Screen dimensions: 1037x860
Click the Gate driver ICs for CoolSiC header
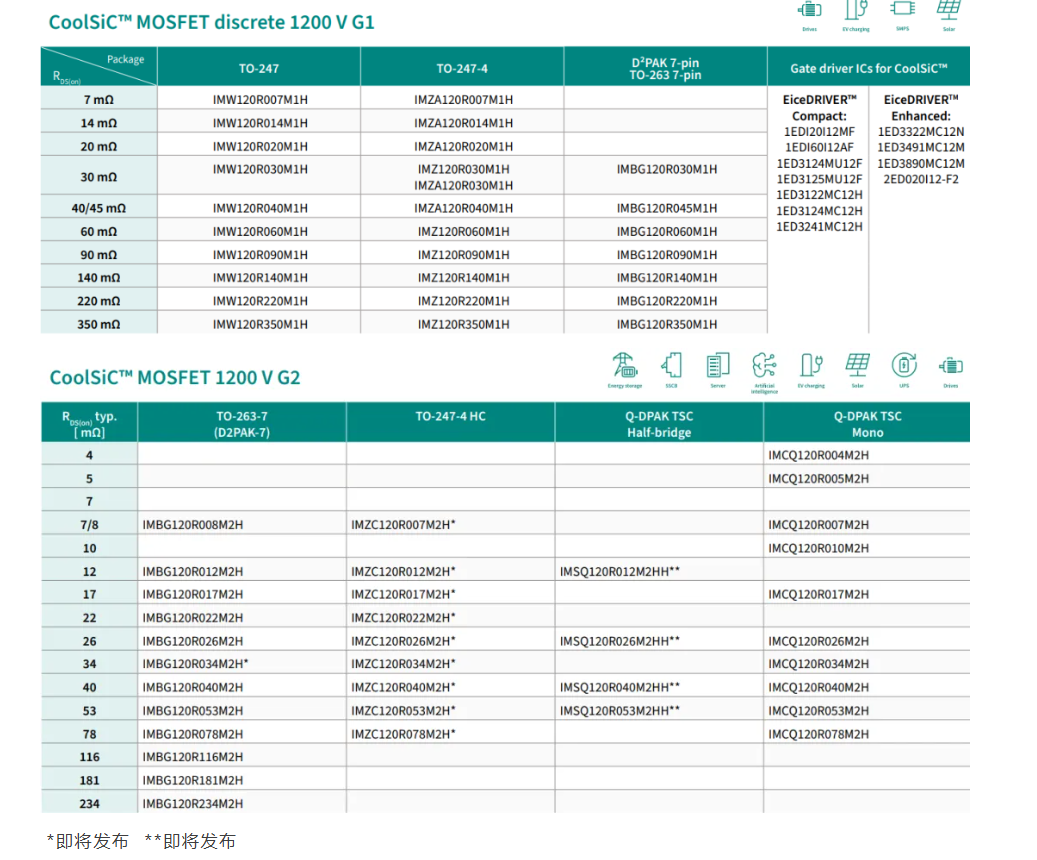click(867, 68)
